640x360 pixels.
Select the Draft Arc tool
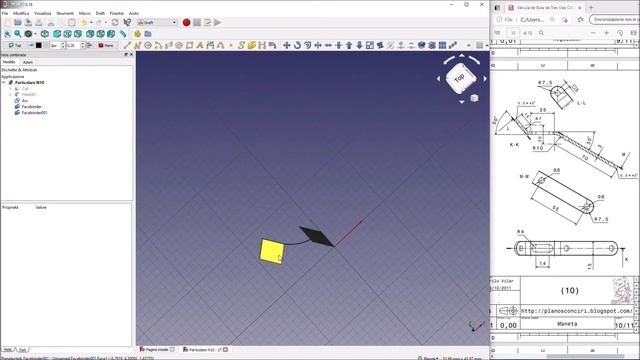(x=158, y=45)
